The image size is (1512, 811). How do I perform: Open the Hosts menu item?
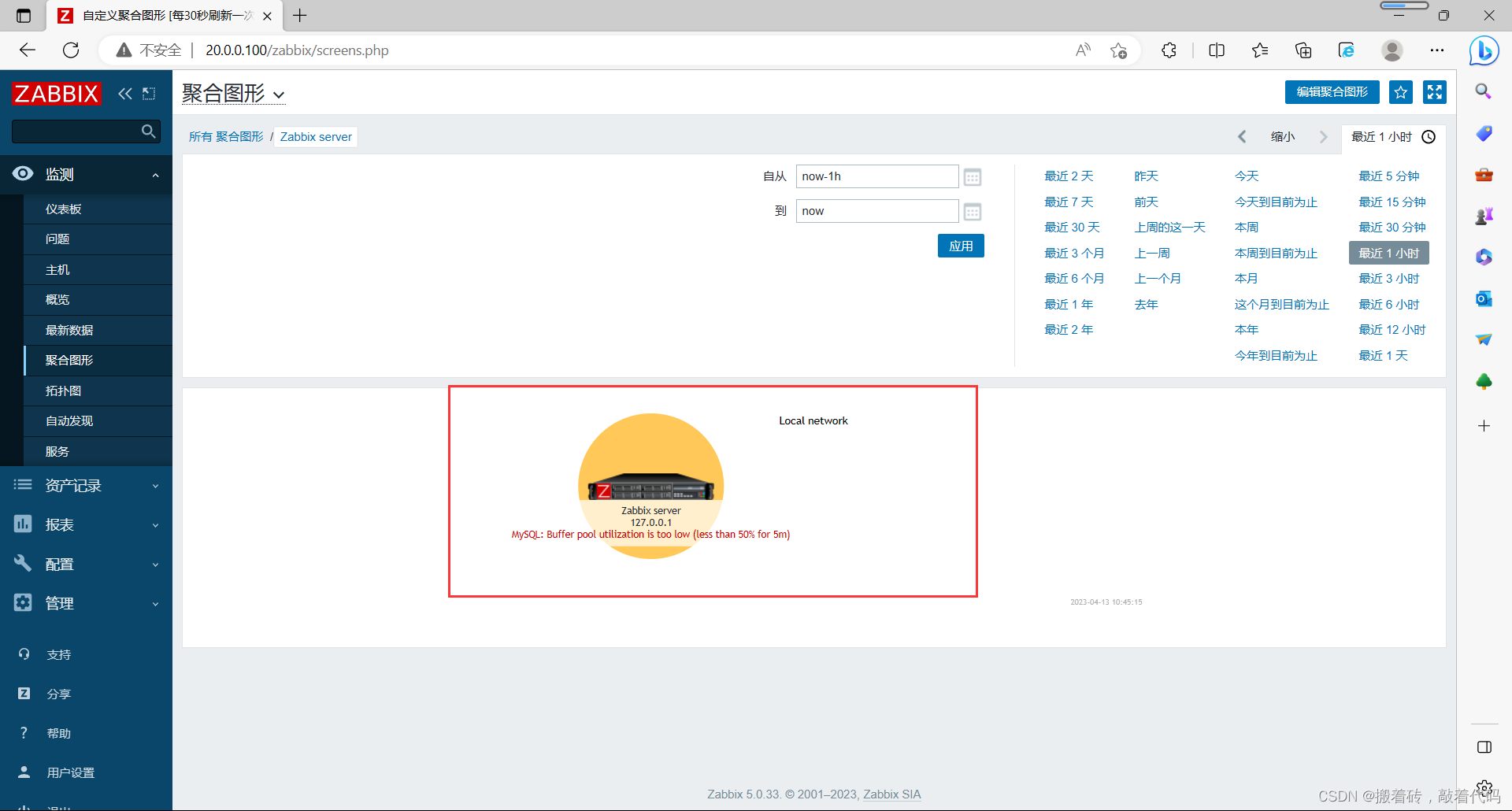point(98,269)
